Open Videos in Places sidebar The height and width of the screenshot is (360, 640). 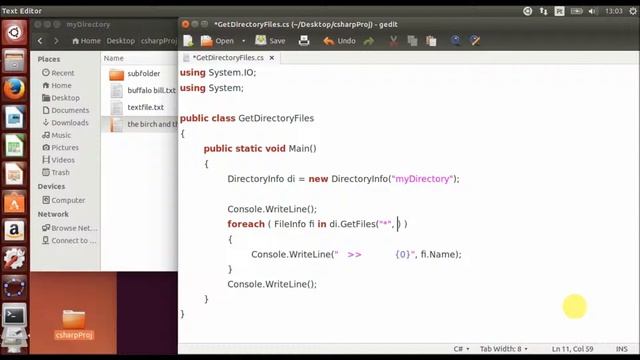click(x=58, y=160)
